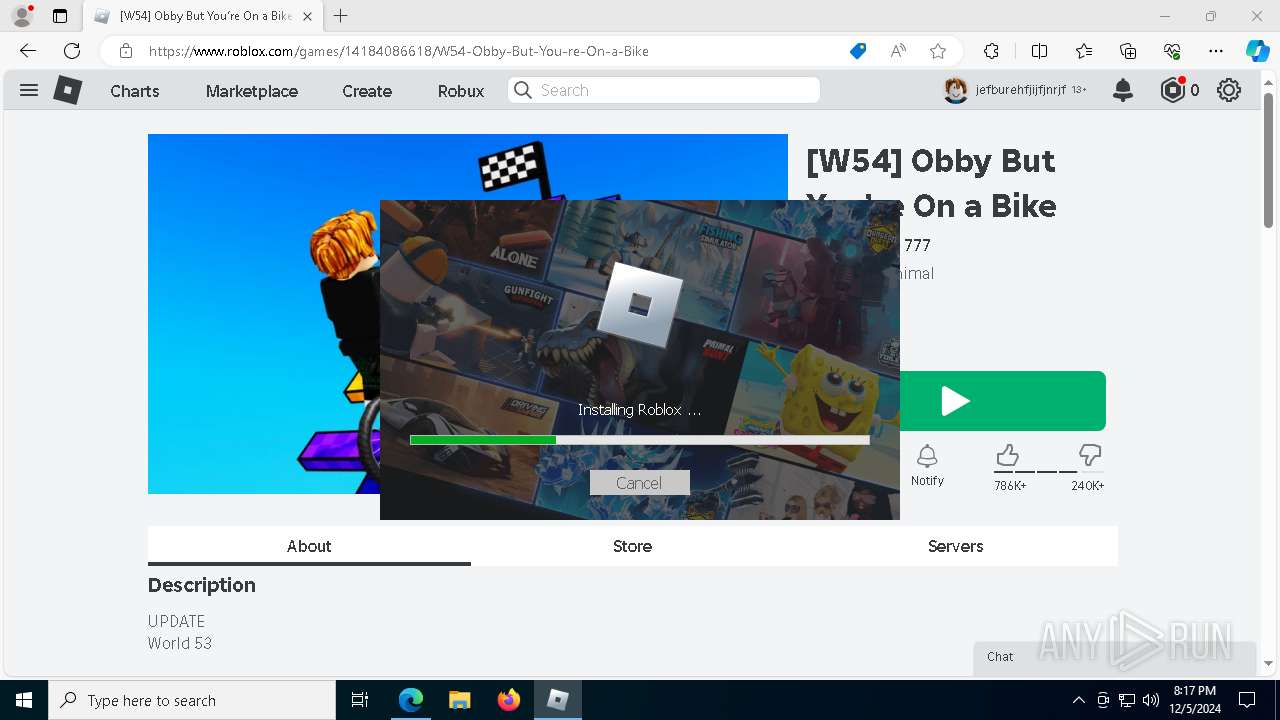Reload the page with refresh icon

72,51
